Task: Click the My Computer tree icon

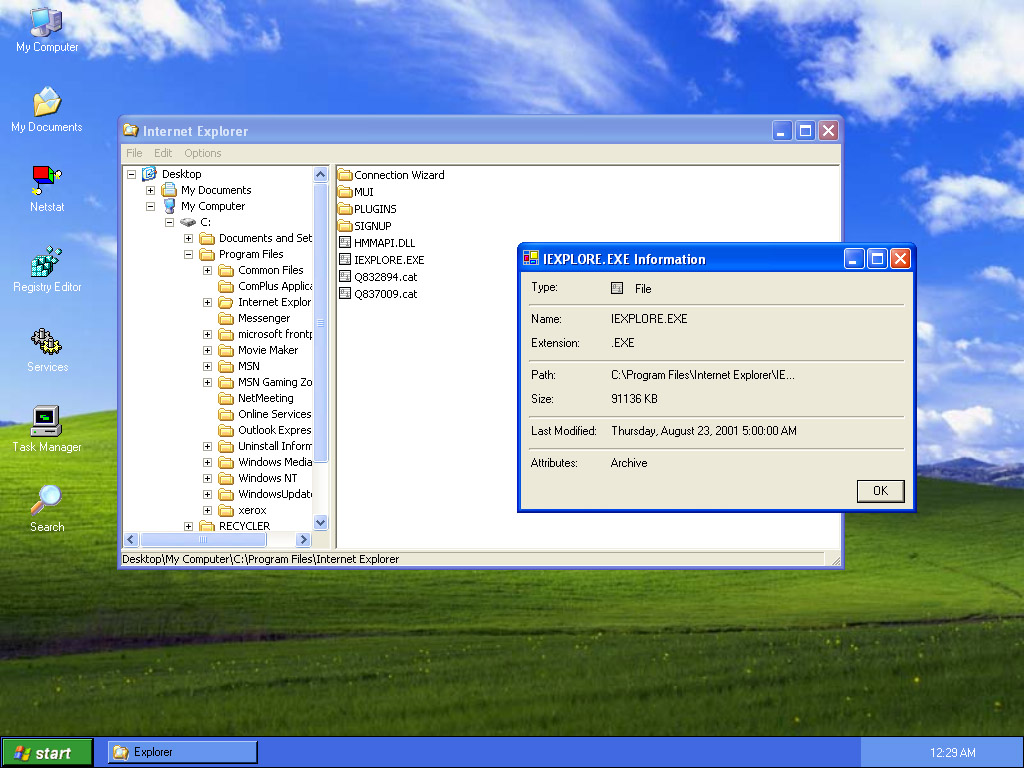Action: [169, 206]
